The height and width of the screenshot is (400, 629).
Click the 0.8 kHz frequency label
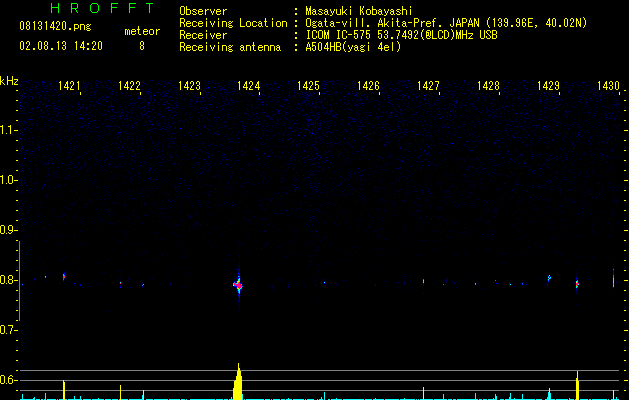pos(10,280)
